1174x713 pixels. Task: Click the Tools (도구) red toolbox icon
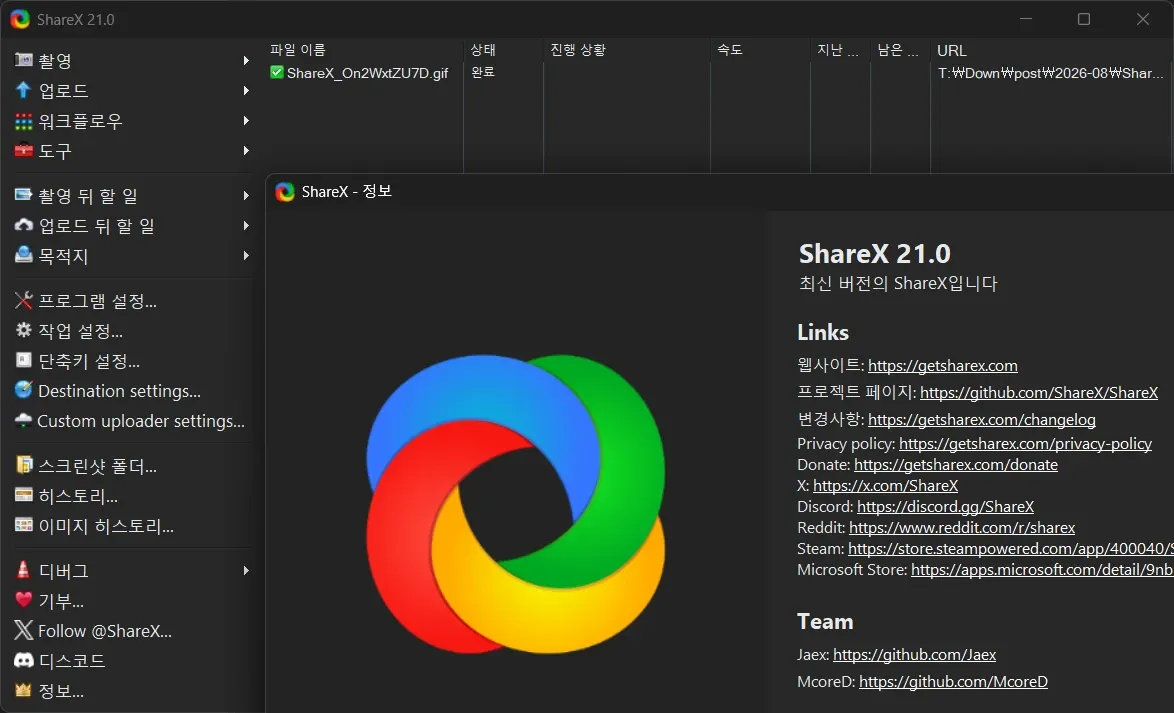[x=24, y=151]
